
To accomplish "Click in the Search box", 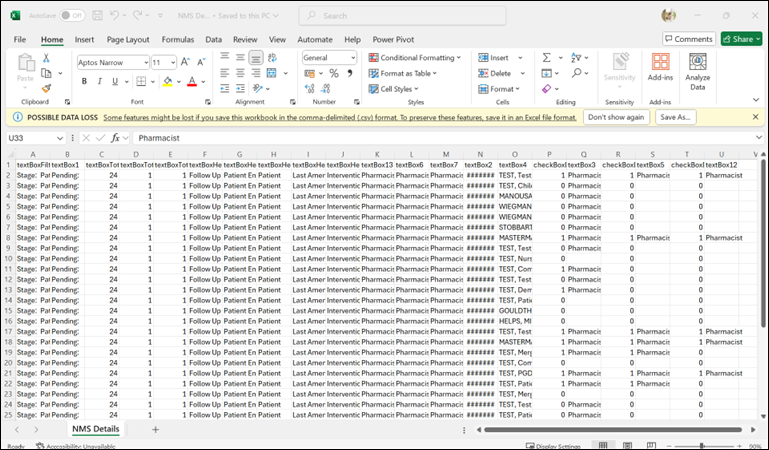I will point(403,16).
